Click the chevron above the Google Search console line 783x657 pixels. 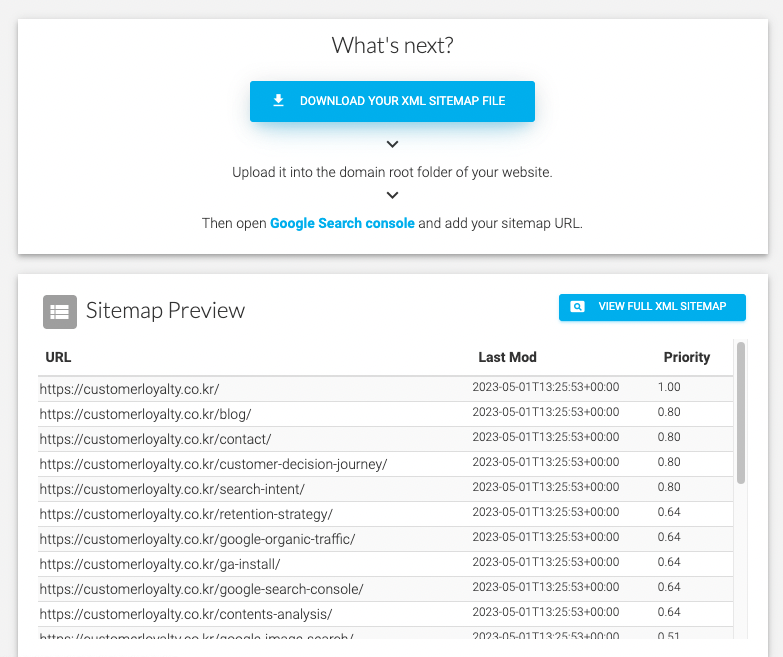pos(392,196)
